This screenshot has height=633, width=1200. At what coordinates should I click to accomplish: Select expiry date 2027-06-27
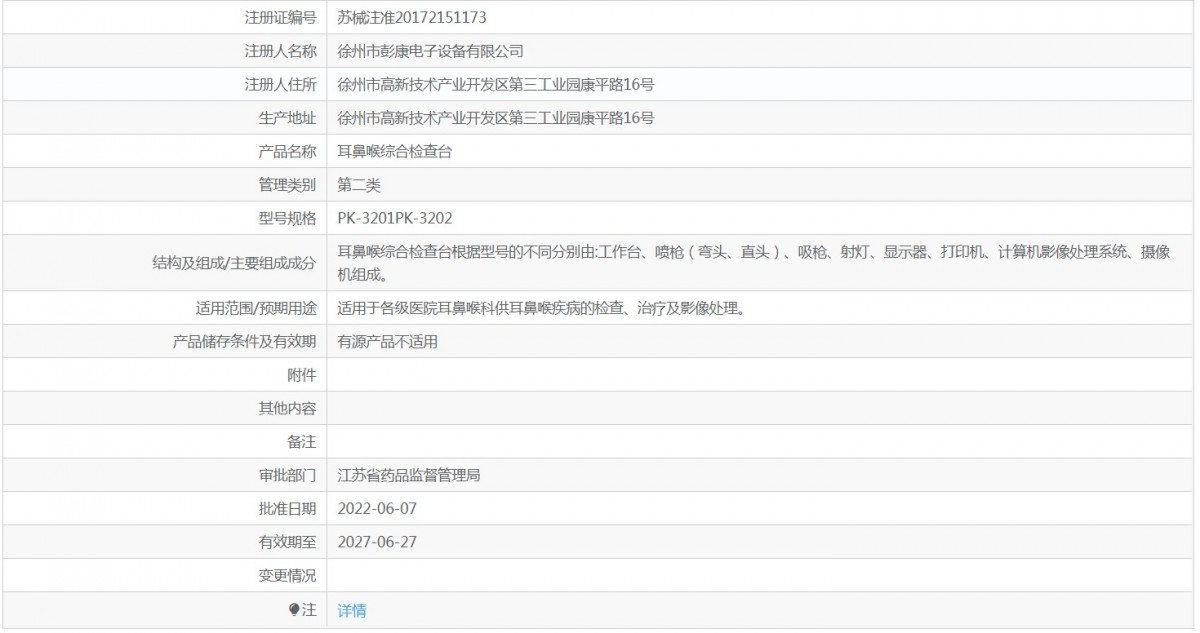click(377, 543)
